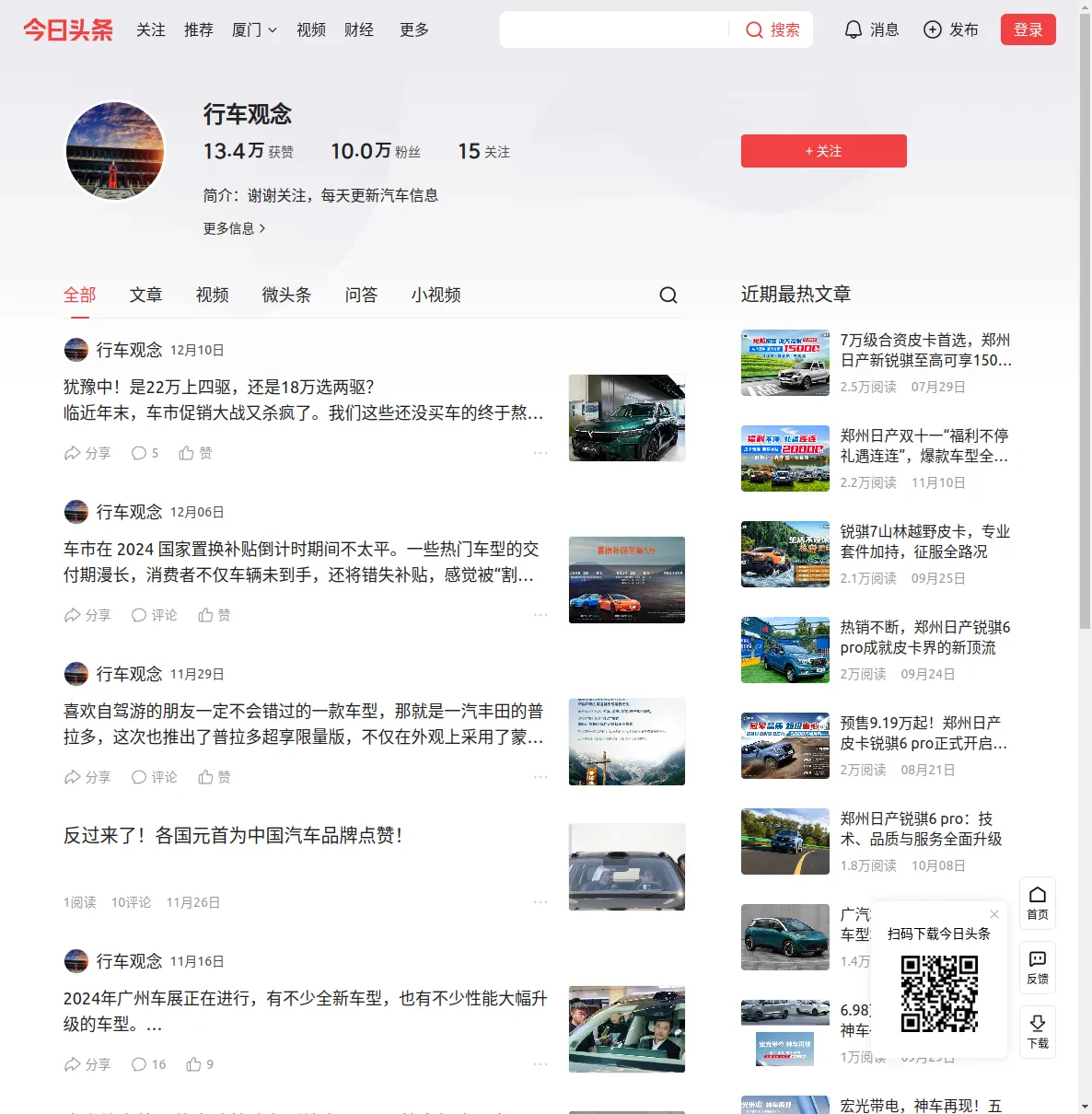Image resolution: width=1092 pixels, height=1114 pixels.
Task: Open hot article 预售9.19万起！郑州日产
Action: coord(925,733)
